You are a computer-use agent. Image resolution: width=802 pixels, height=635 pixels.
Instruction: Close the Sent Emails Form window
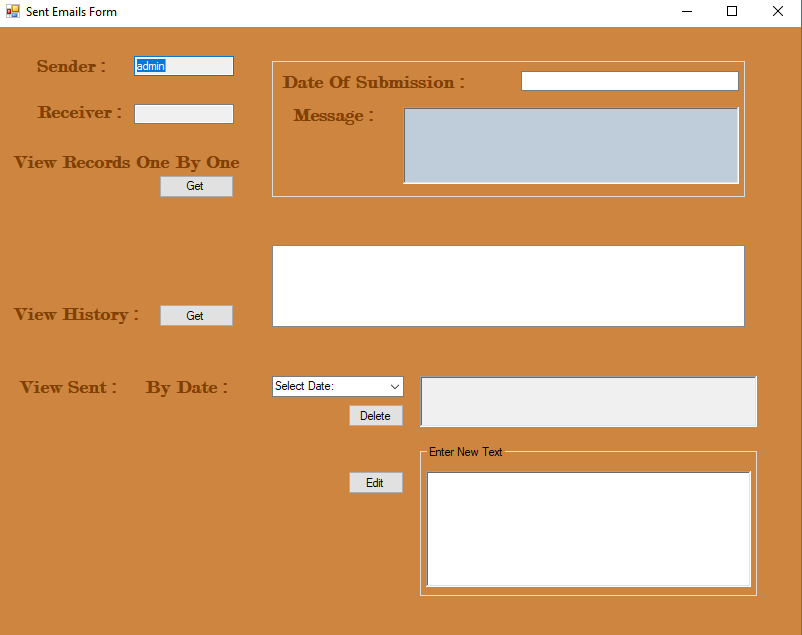(x=777, y=11)
